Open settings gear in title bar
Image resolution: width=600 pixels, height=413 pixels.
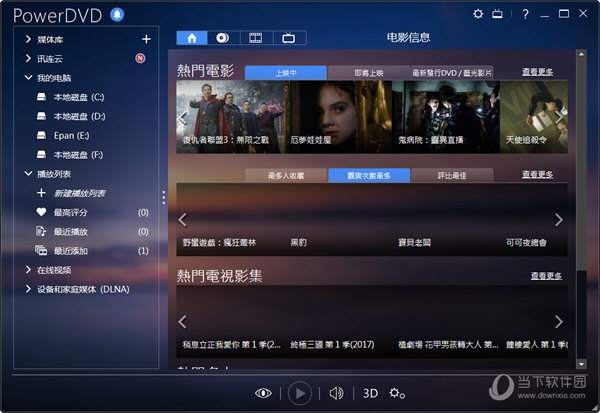pos(478,14)
